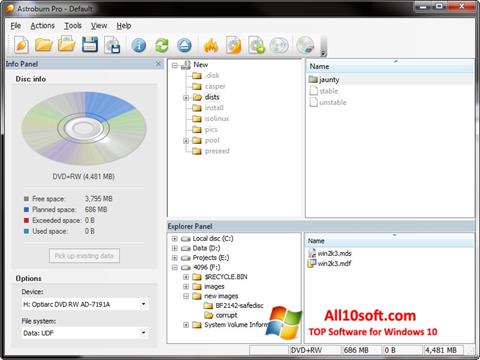
Task: Open the Tools menu
Action: tap(73, 26)
